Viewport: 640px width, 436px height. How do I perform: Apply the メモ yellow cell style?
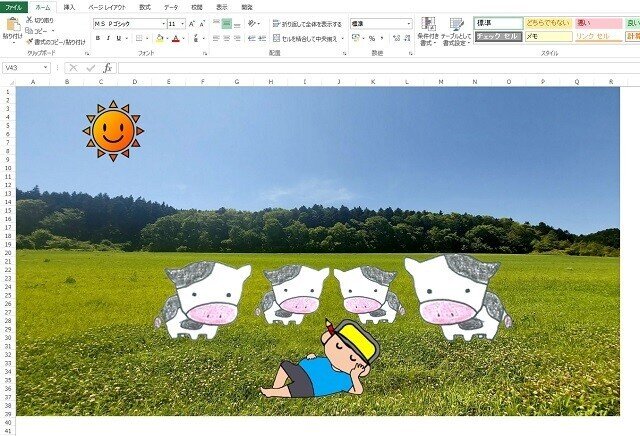click(x=549, y=36)
